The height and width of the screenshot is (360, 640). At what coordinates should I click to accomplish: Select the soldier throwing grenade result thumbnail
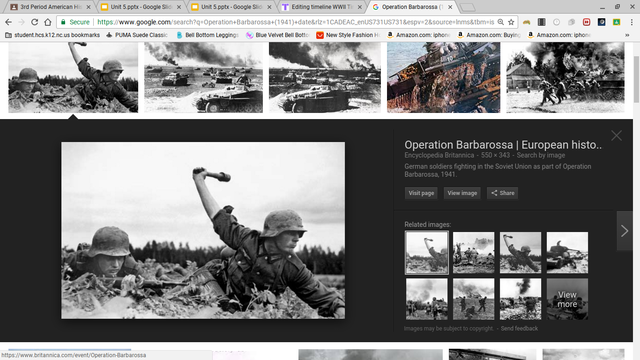(73, 77)
